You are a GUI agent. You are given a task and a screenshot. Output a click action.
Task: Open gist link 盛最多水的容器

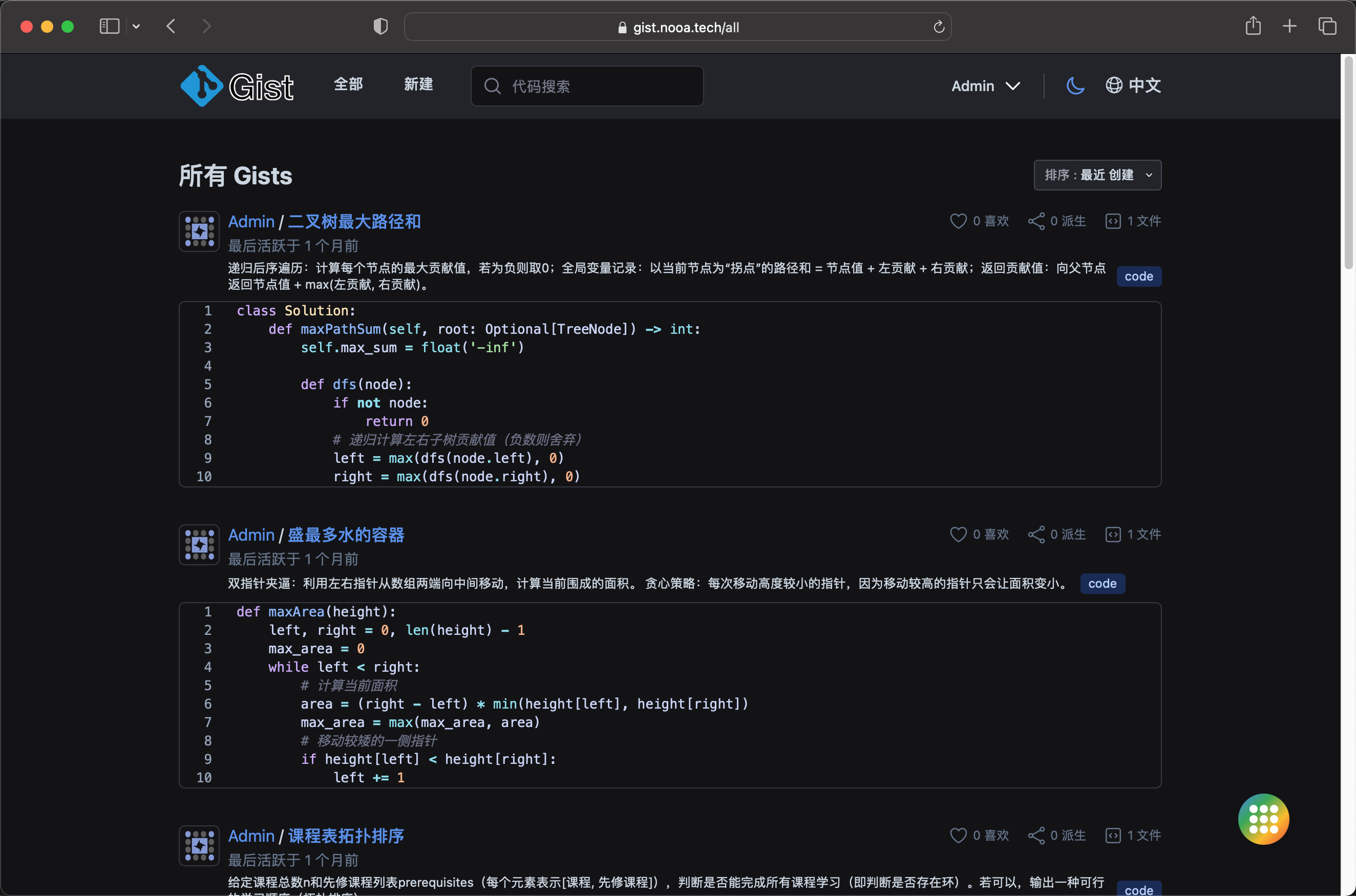(346, 535)
